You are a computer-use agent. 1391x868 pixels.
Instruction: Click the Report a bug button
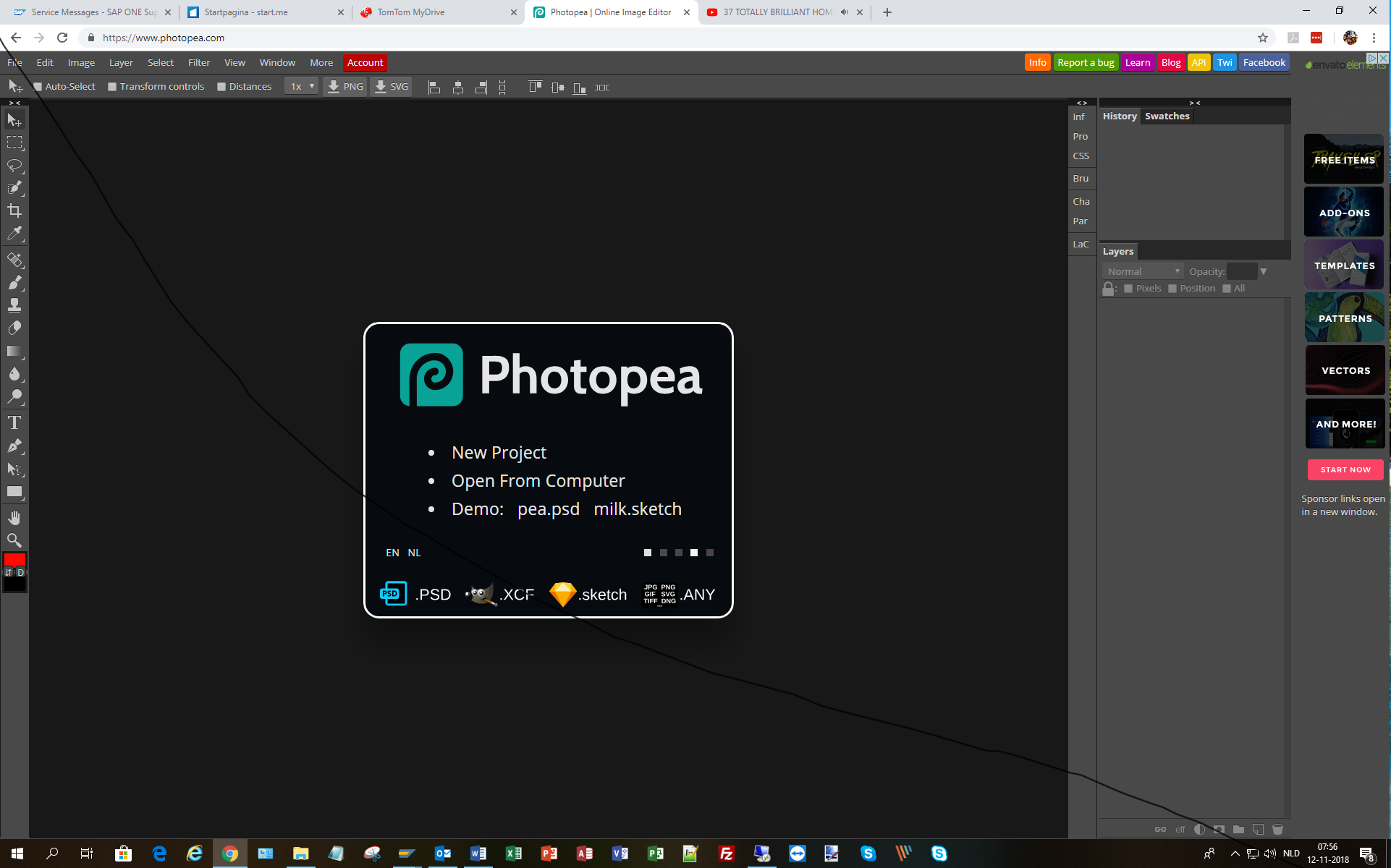click(1086, 63)
